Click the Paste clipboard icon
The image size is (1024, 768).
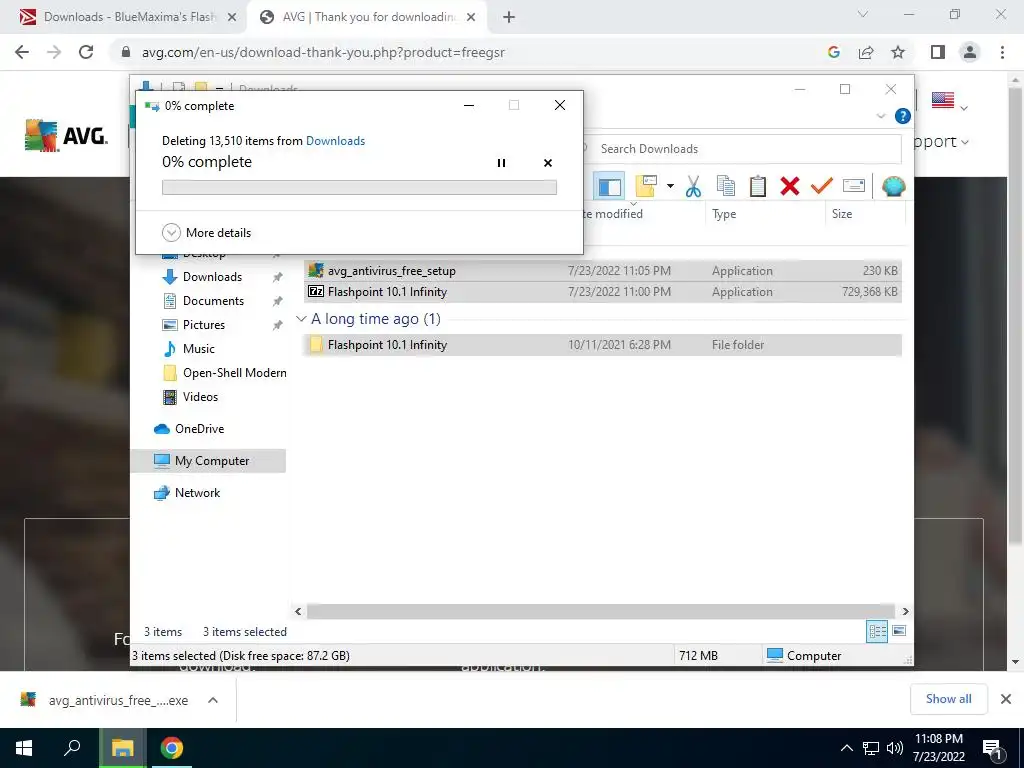coord(758,187)
